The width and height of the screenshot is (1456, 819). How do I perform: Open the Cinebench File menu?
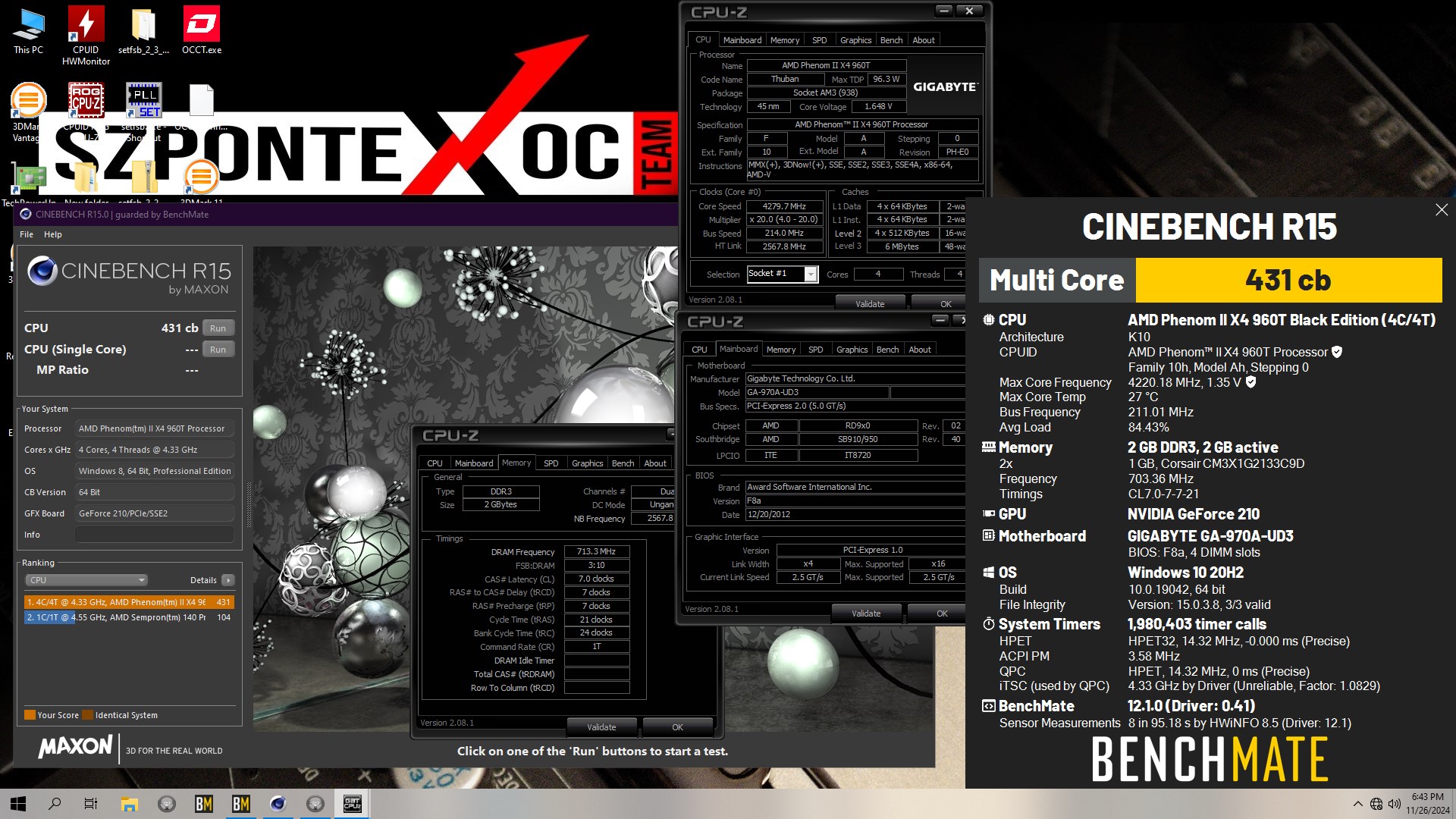pyautogui.click(x=27, y=234)
